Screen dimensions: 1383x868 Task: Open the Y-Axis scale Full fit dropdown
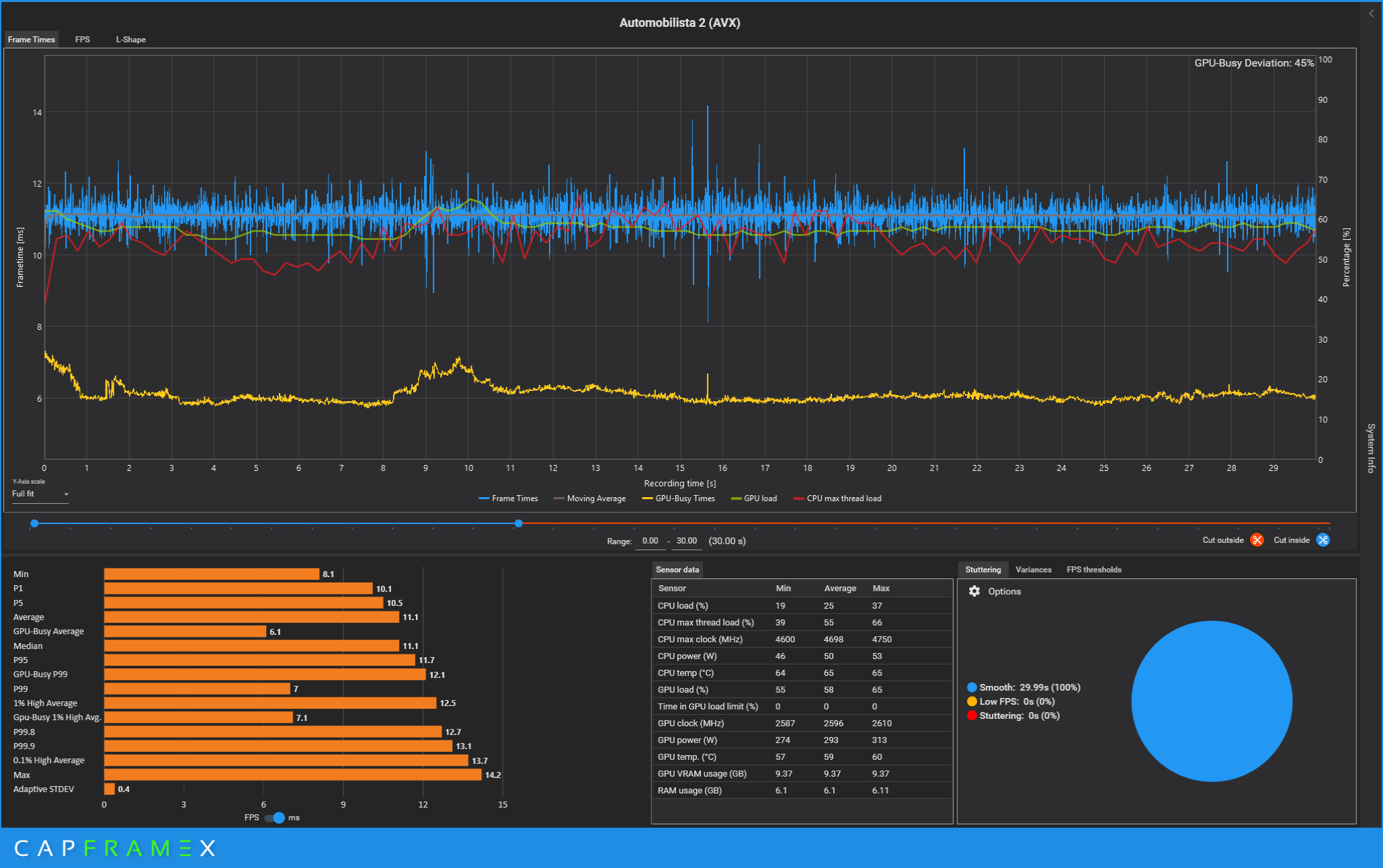(40, 494)
